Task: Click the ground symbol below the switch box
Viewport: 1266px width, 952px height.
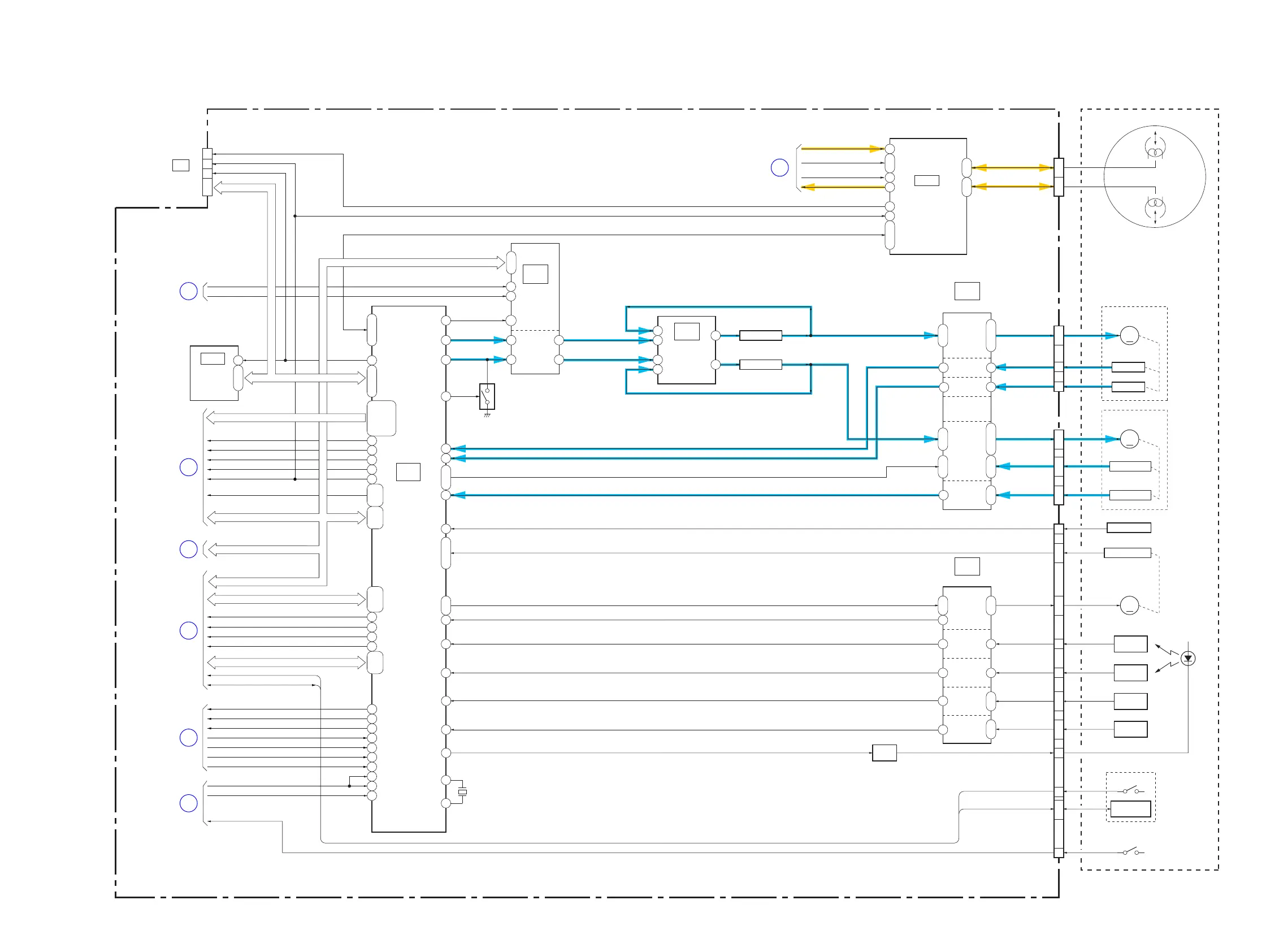Action: coord(487,415)
